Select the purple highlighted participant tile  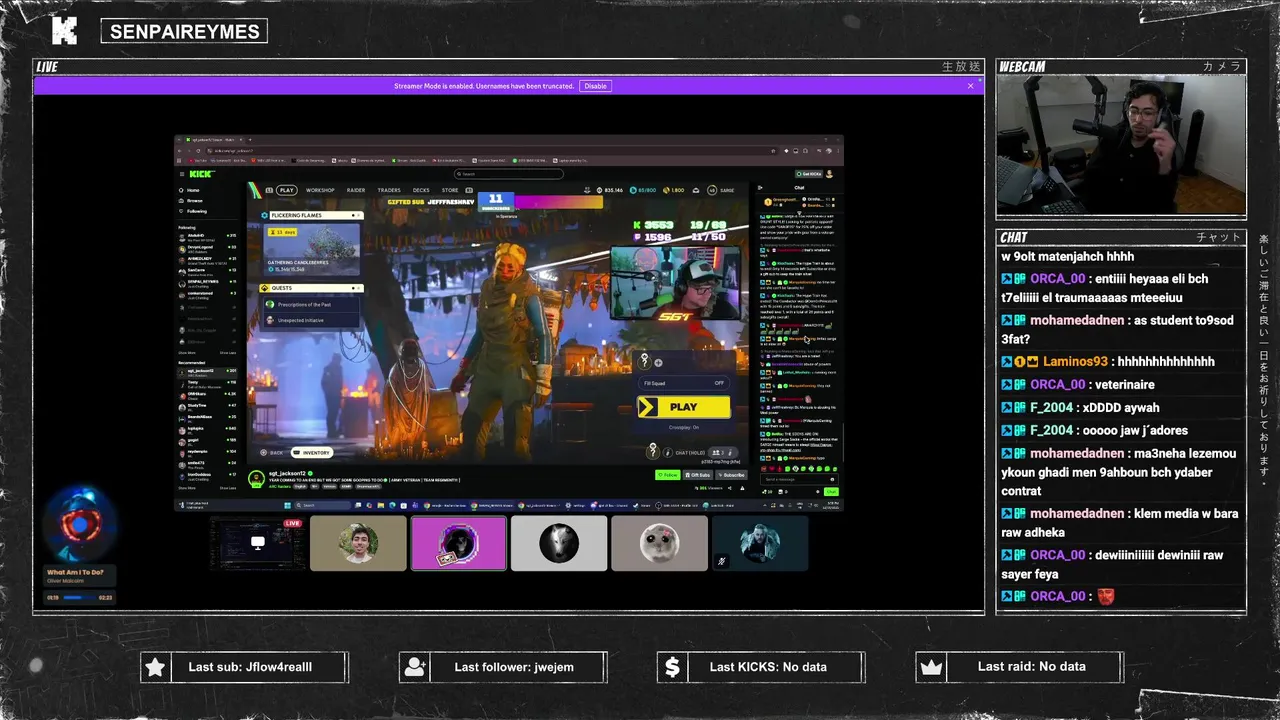pyautogui.click(x=458, y=543)
